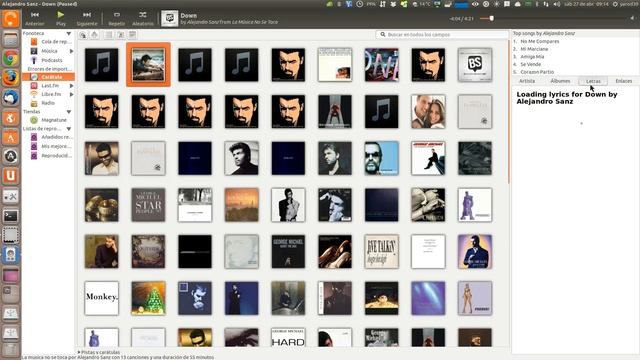Collapse the Fonoteca section arrow
Image resolution: width=640 pixels, height=360 pixels.
[69, 33]
